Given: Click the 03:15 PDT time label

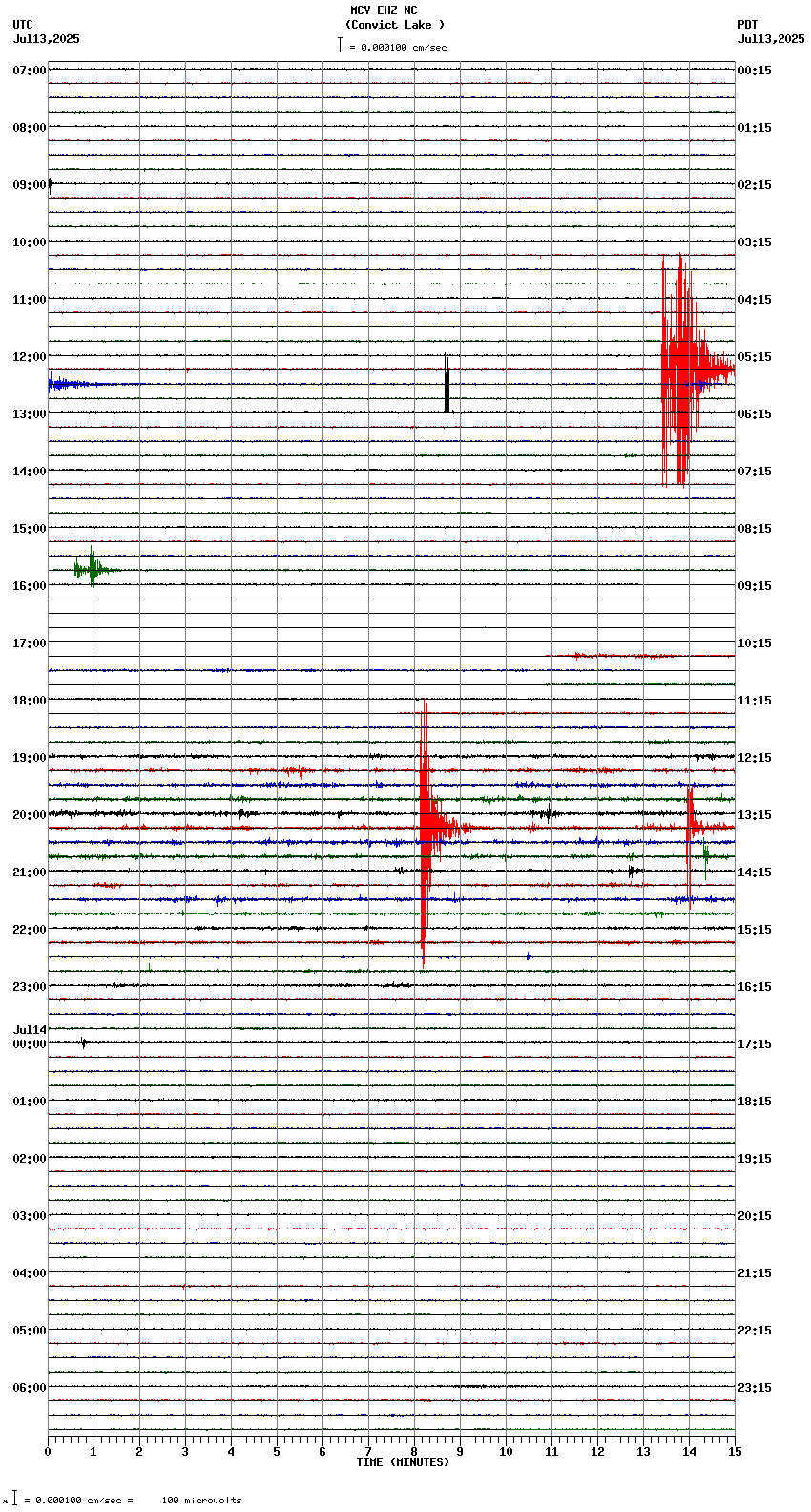Looking at the screenshot, I should pyautogui.click(x=755, y=242).
